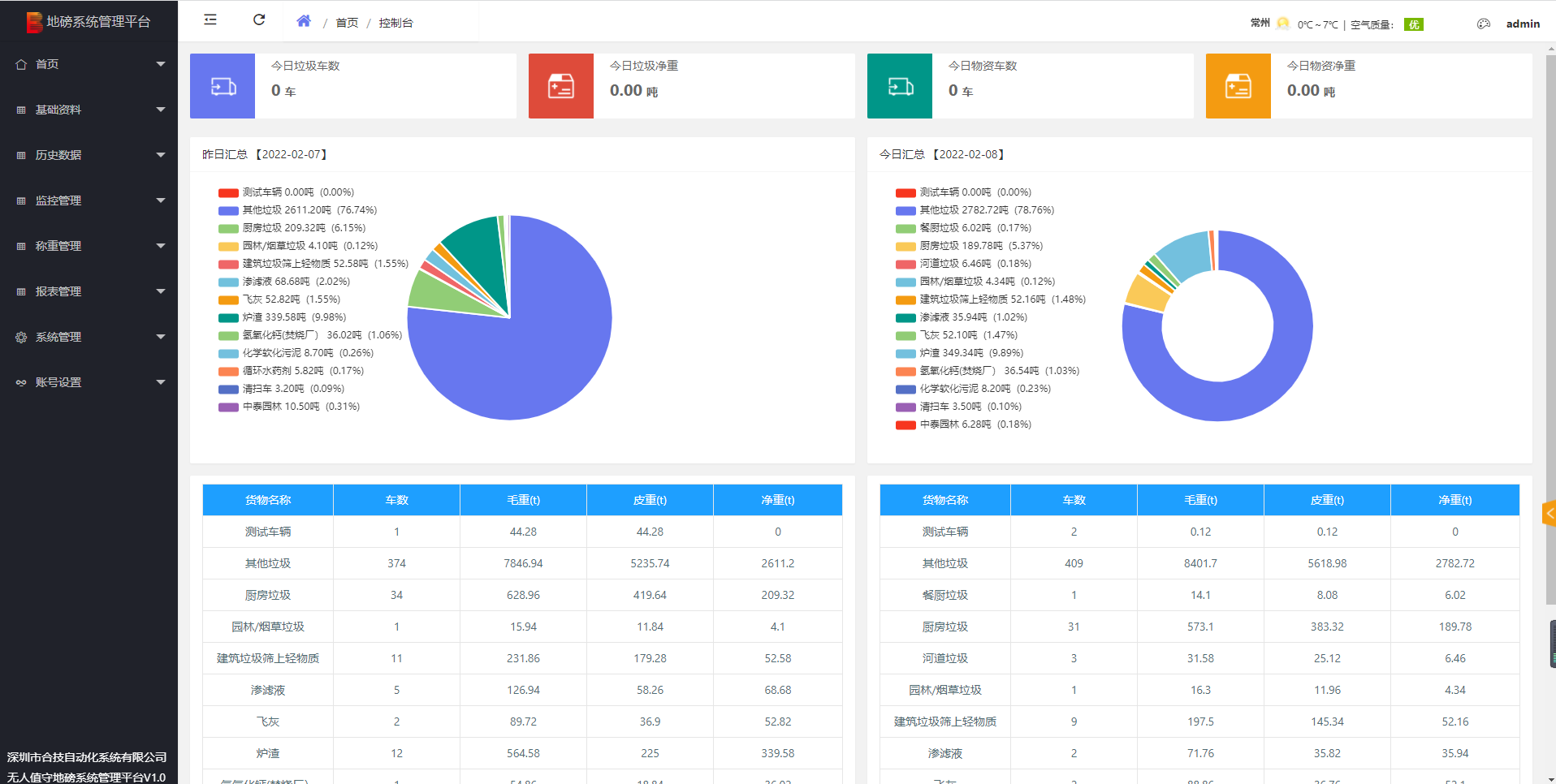
Task: Expand the 基础资料 menu arrow
Action: click(x=161, y=110)
